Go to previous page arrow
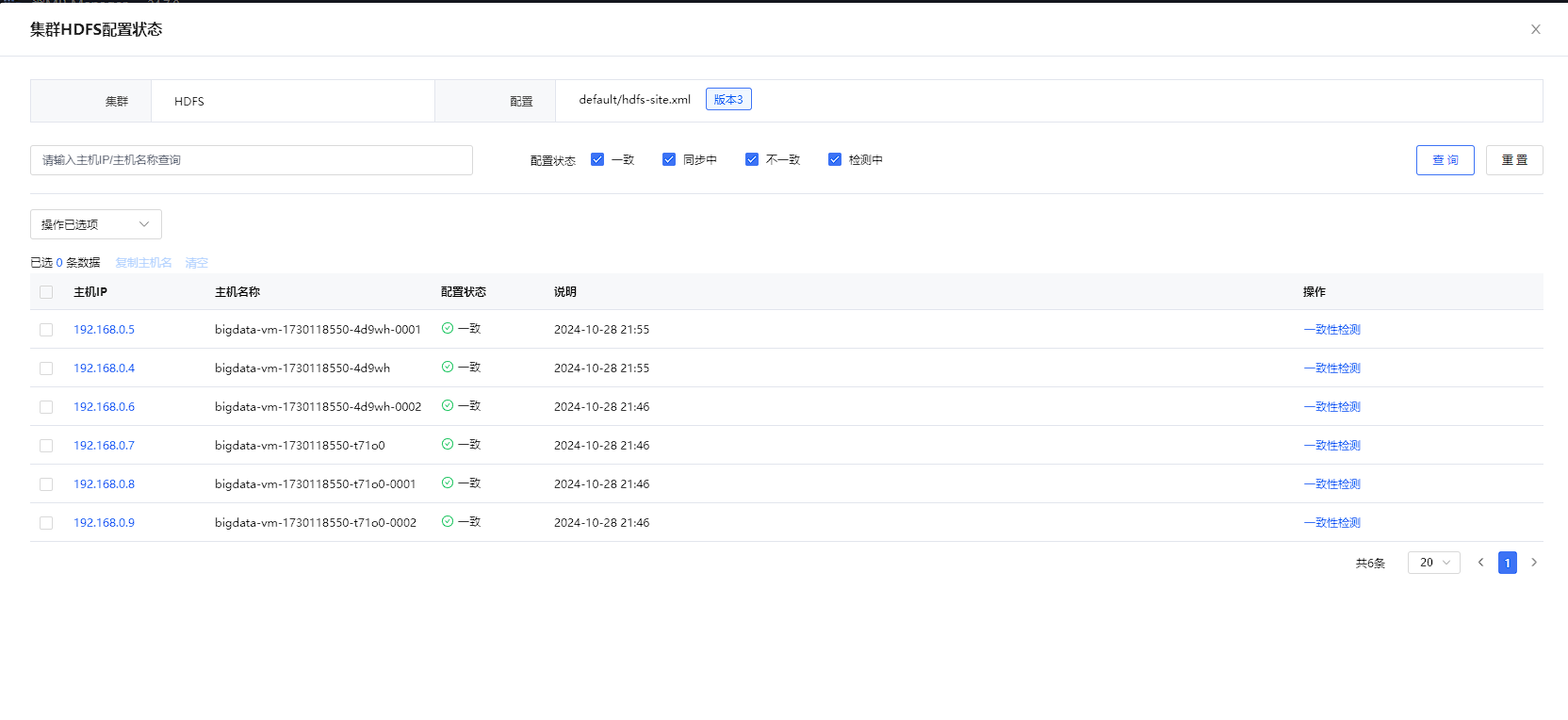Image resolution: width=1568 pixels, height=720 pixels. coord(1480,563)
